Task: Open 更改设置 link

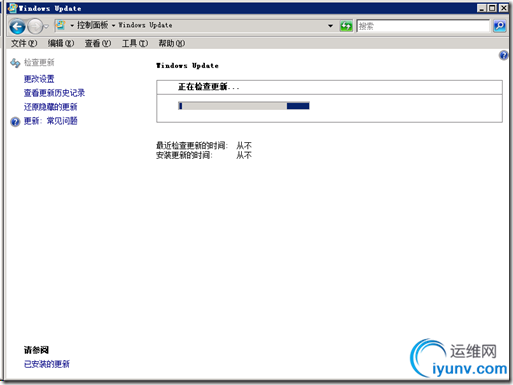Action: pos(39,79)
